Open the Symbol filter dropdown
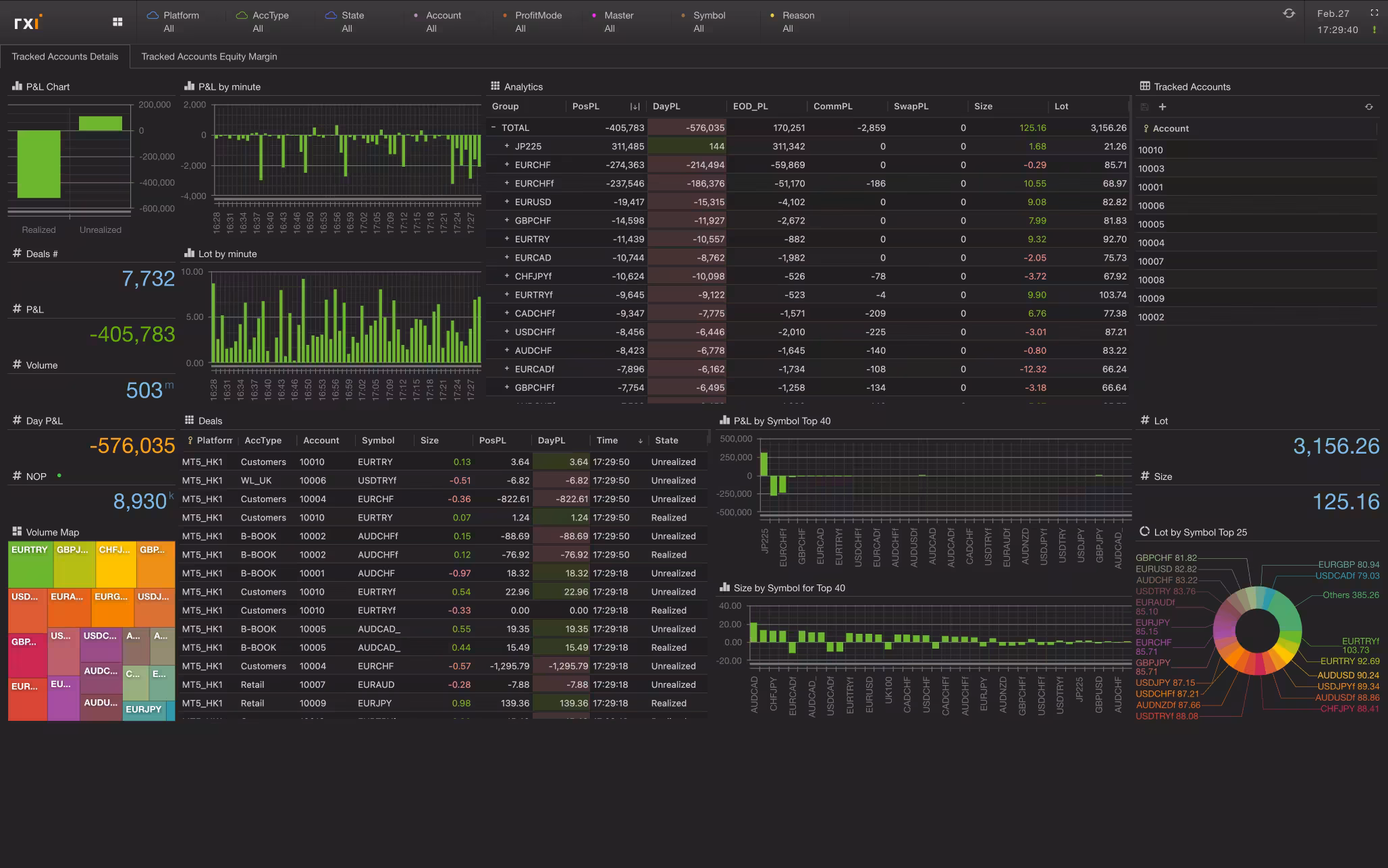The width and height of the screenshot is (1388, 868). pos(708,22)
